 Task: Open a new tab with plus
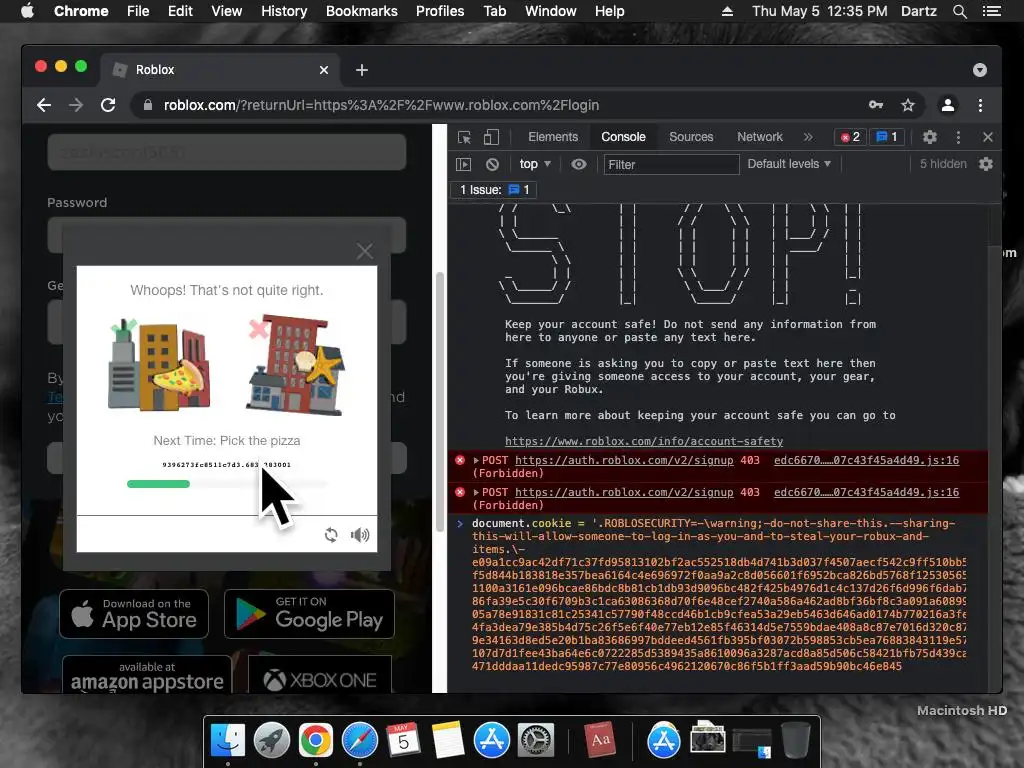click(362, 70)
